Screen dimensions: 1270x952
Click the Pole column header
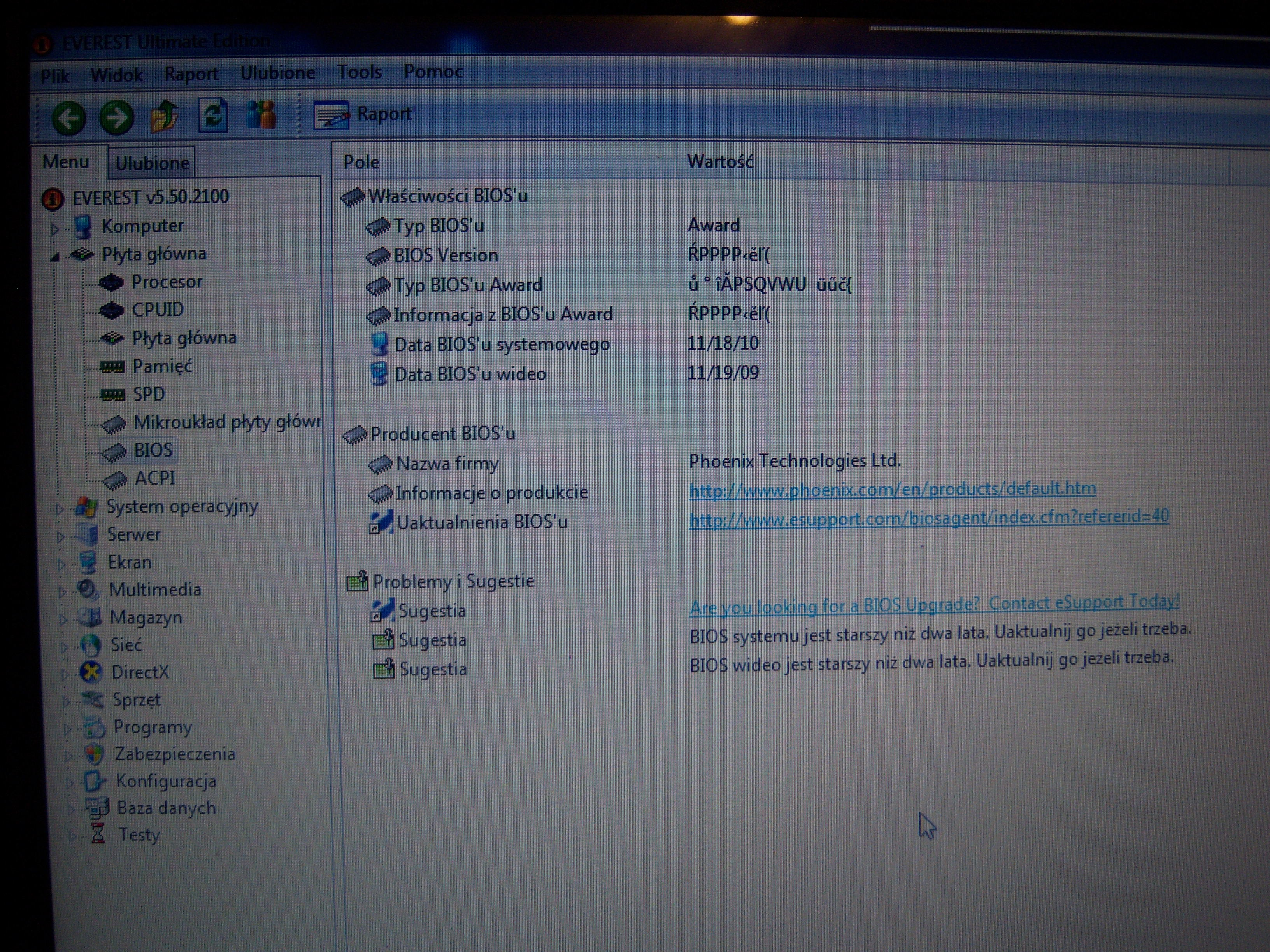pyautogui.click(x=362, y=163)
